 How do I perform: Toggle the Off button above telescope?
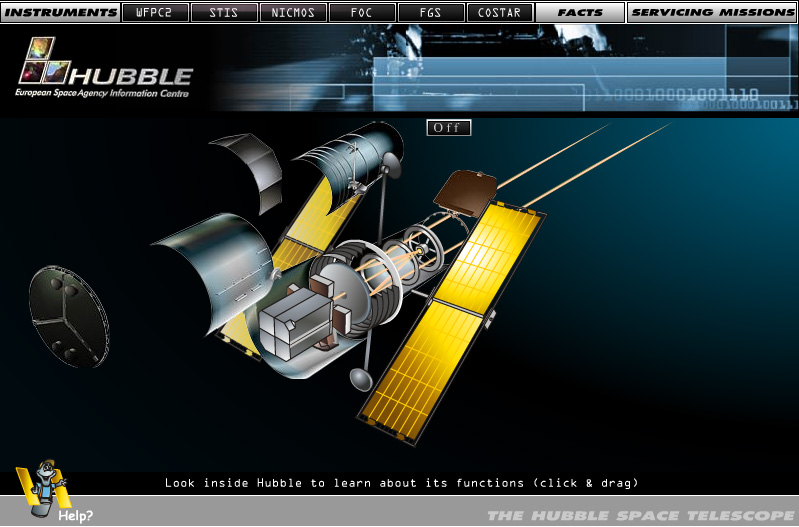pyautogui.click(x=448, y=128)
